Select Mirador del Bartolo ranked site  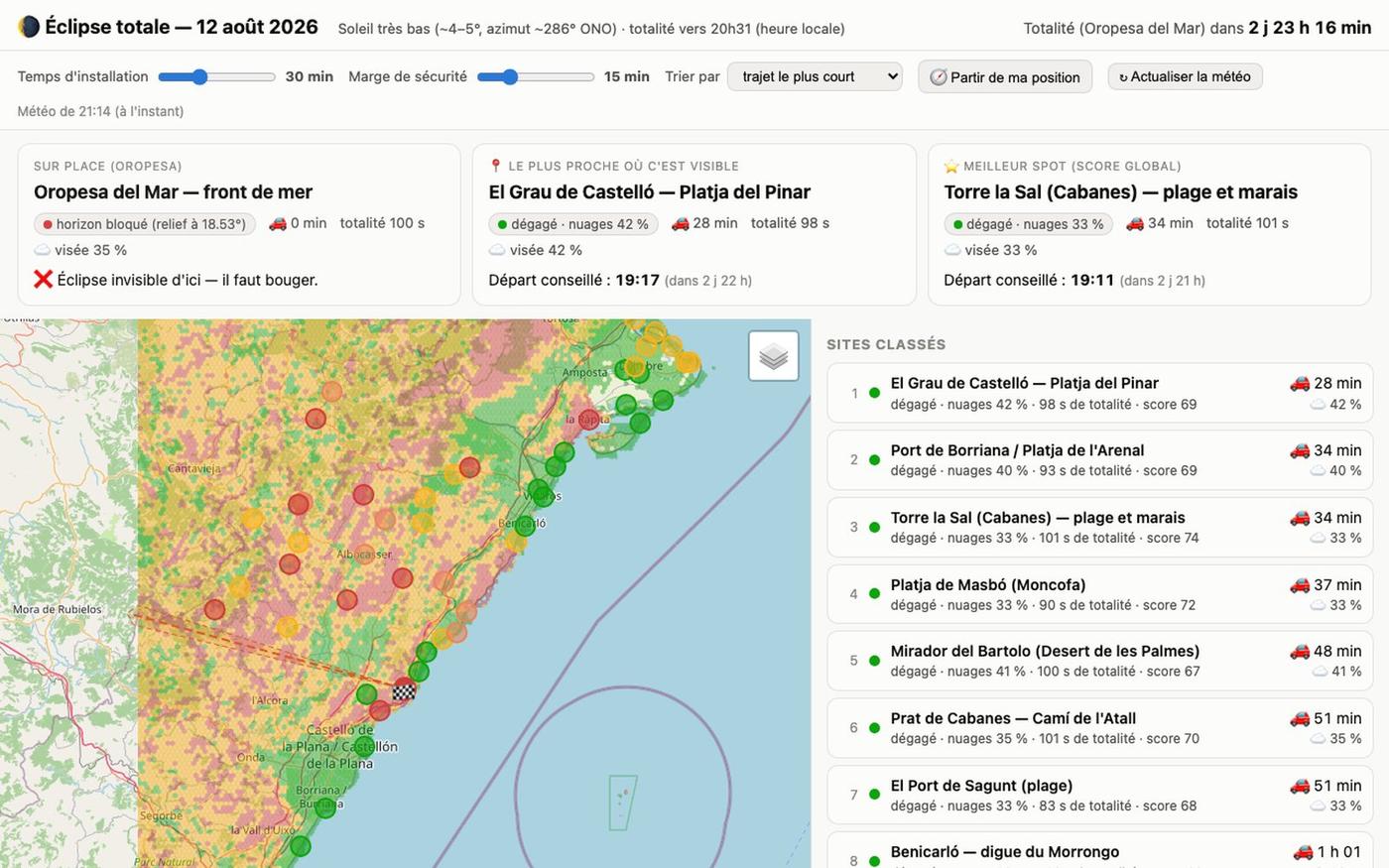[1100, 661]
